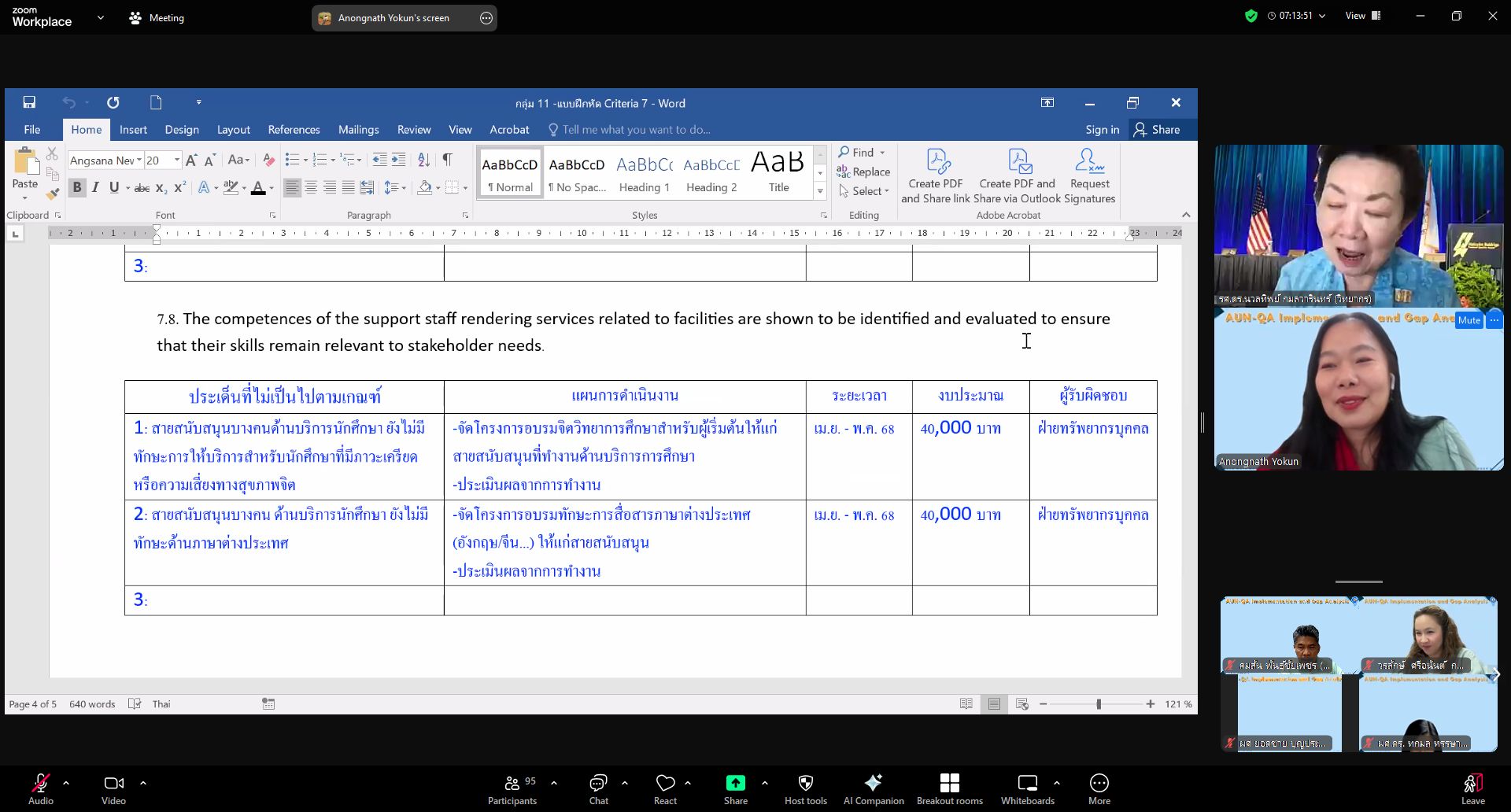Screen dimensions: 1511x812
Task: Click the Font Color red A swatch
Action: (258, 187)
